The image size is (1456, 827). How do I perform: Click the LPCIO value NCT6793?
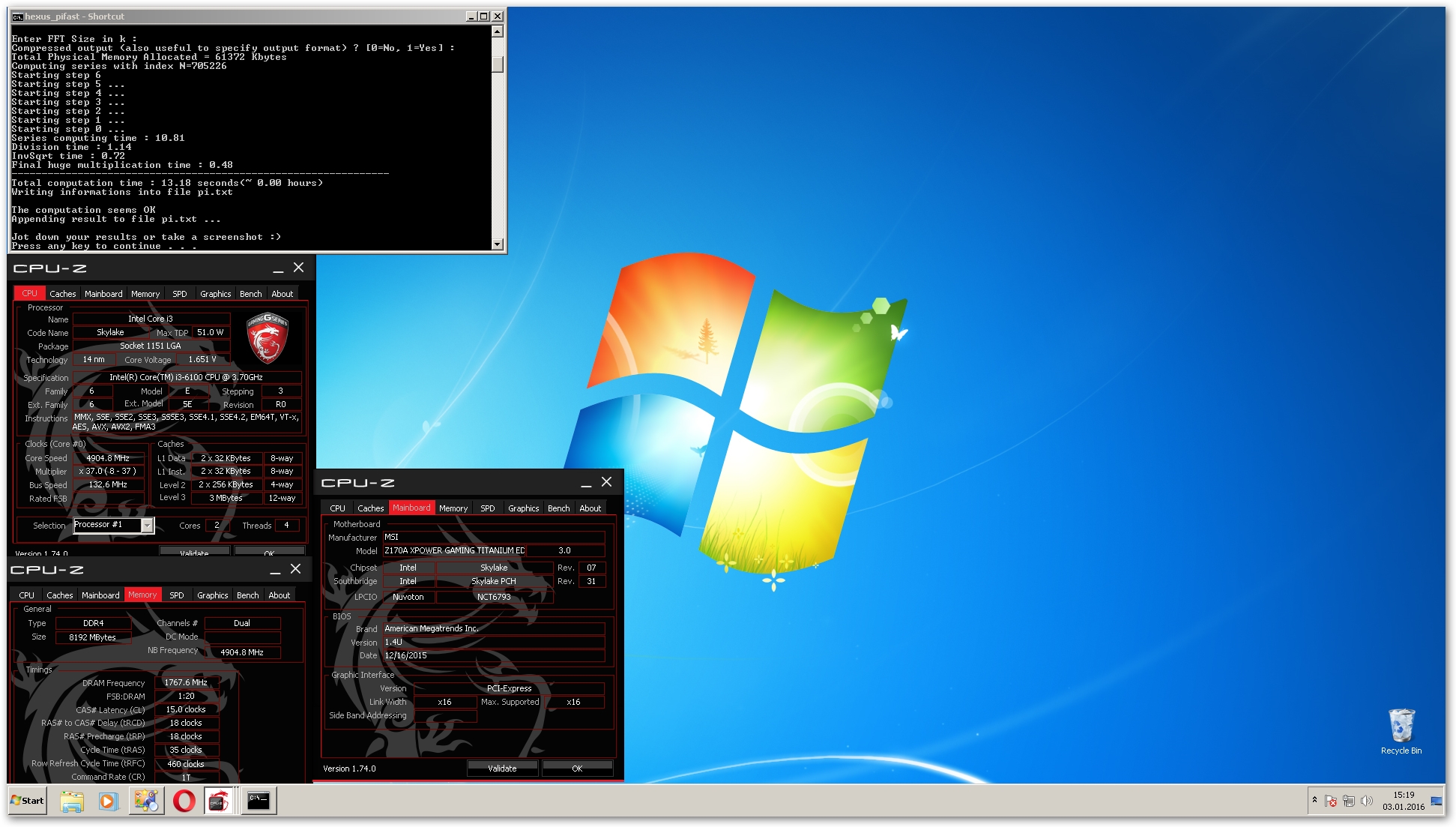pos(494,597)
